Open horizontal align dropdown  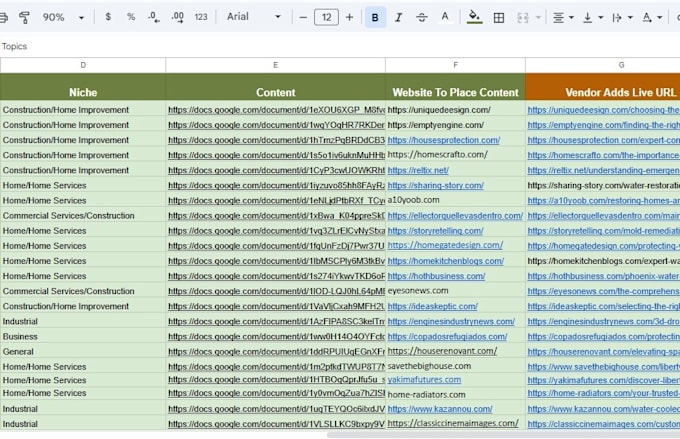coord(563,18)
